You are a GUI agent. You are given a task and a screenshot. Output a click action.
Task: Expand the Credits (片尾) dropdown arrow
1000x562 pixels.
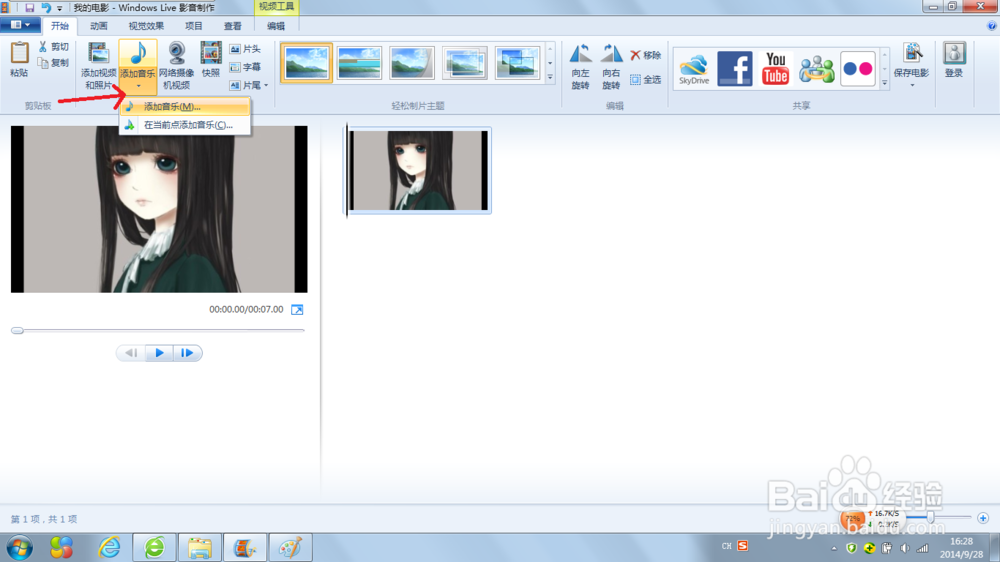(266, 85)
